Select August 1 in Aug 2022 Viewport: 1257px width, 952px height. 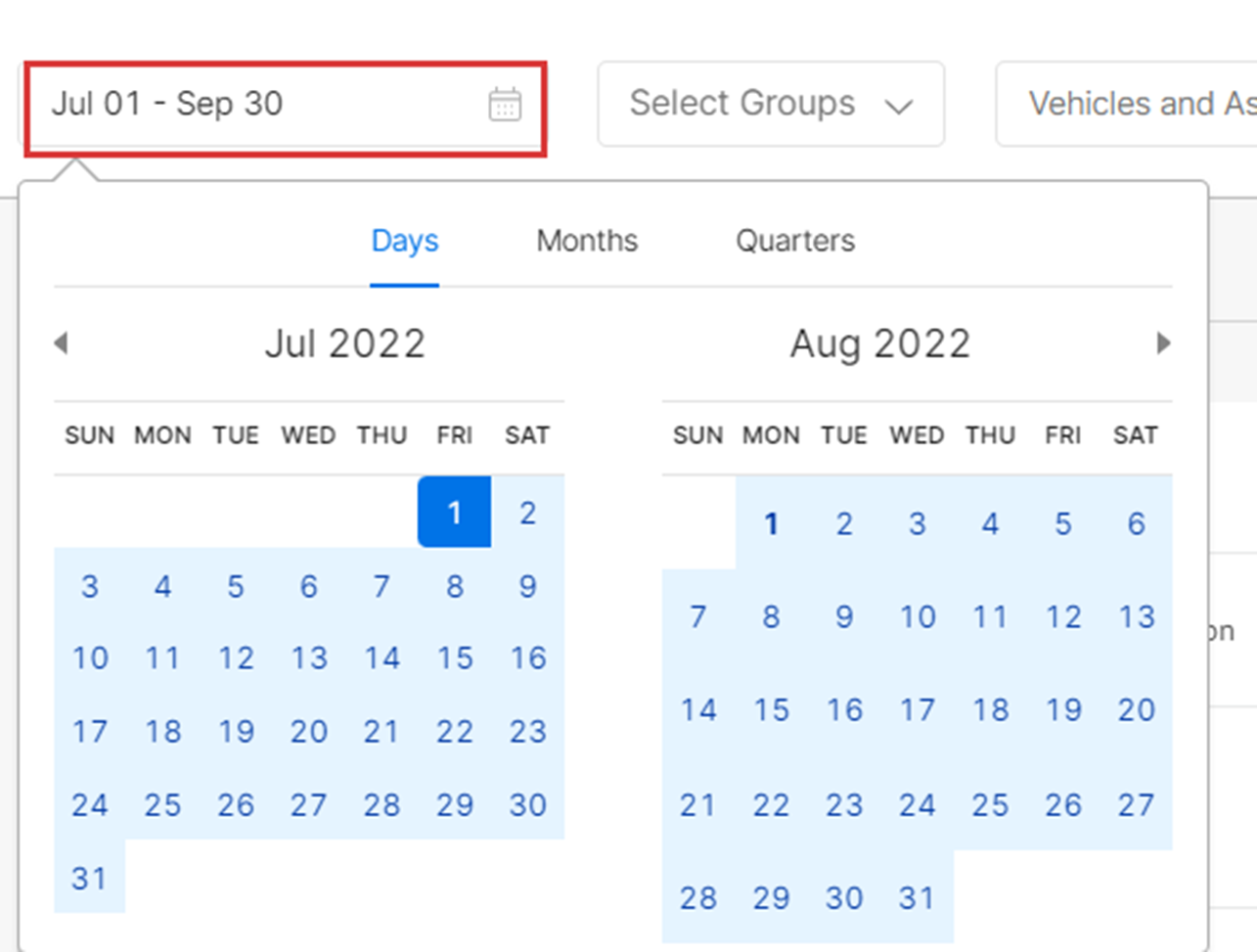click(771, 523)
